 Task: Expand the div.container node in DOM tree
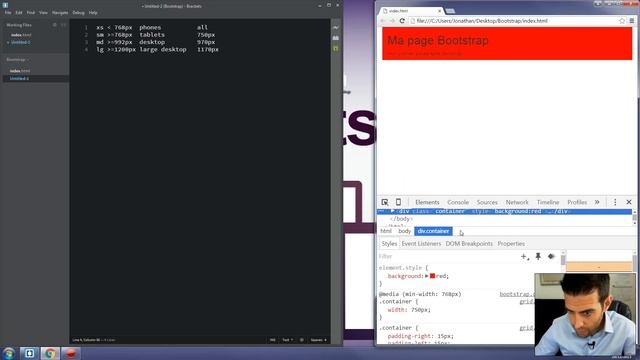click(x=392, y=211)
